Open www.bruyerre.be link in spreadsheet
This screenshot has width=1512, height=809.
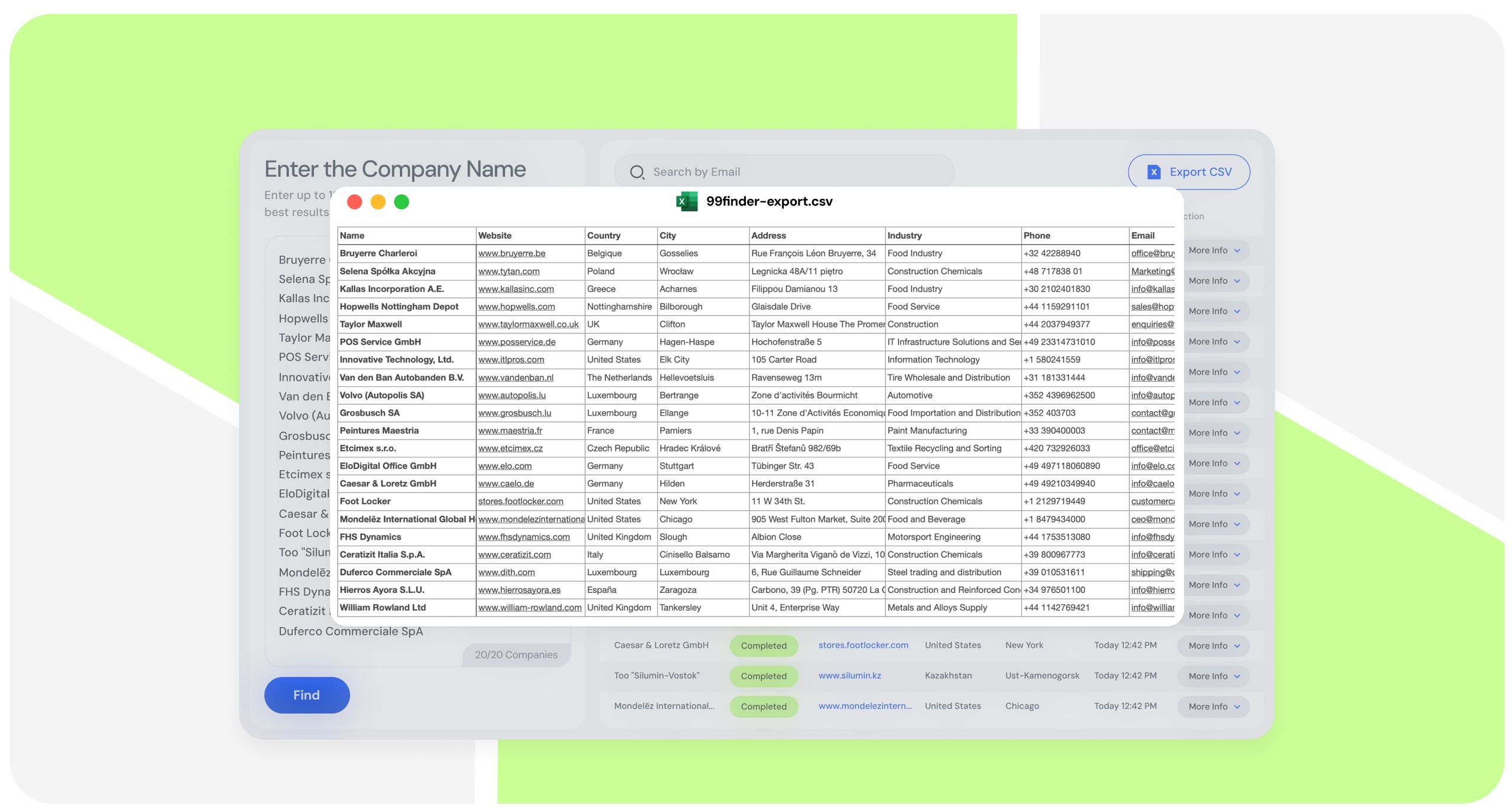point(511,253)
